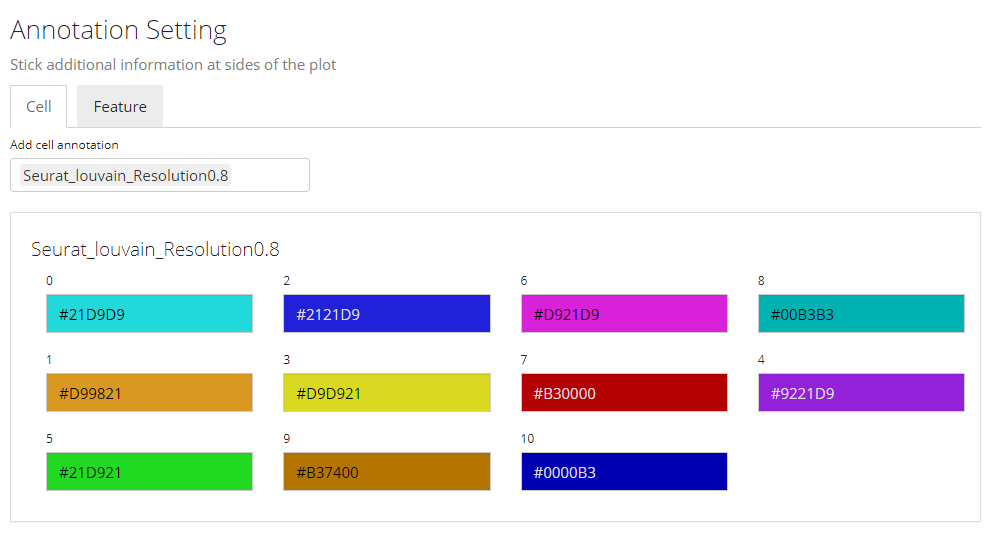The width and height of the screenshot is (992, 535).
Task: Click the dark red #B30000 color field
Action: tap(624, 393)
